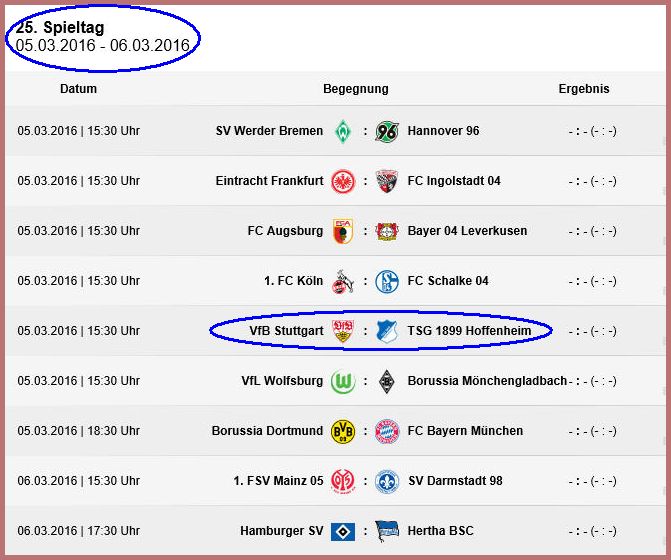Image resolution: width=671 pixels, height=560 pixels.
Task: Open the FC Augsburg crest icon
Action: click(x=343, y=231)
